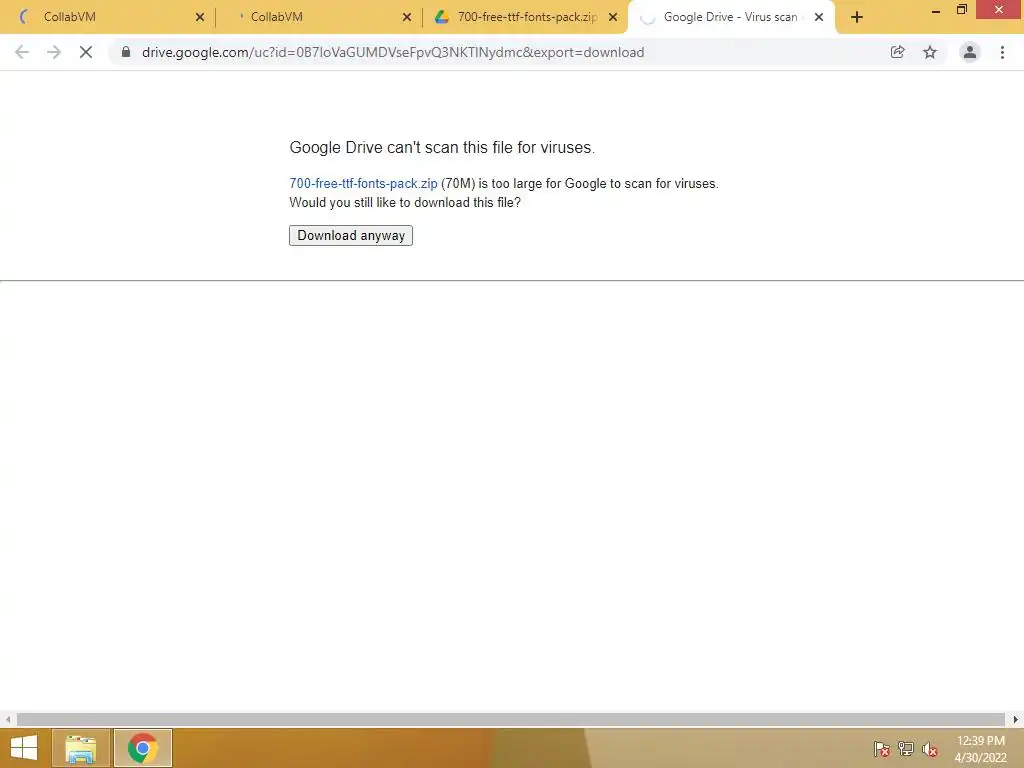Switch to the first CollabVM tab
Image resolution: width=1024 pixels, height=768 pixels.
coord(108,17)
